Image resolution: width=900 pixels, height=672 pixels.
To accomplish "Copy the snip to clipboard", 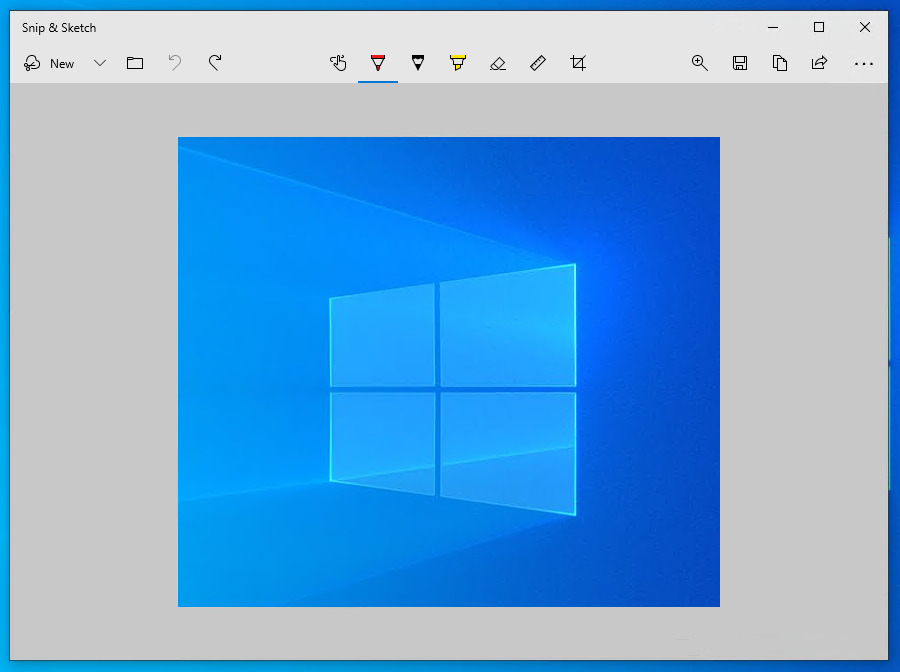I will click(x=779, y=63).
